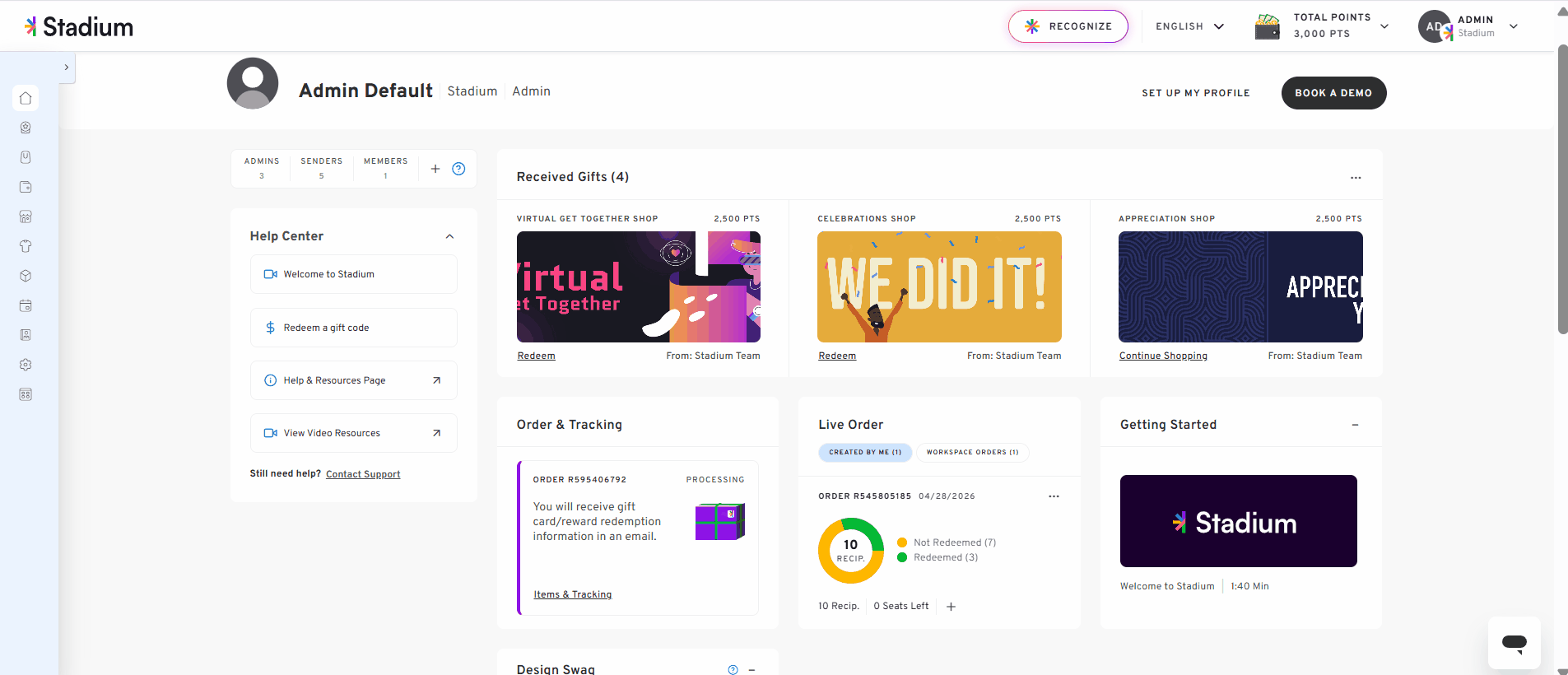The height and width of the screenshot is (675, 1568).
Task: Click the Stadium logo in the header
Action: tap(79, 26)
